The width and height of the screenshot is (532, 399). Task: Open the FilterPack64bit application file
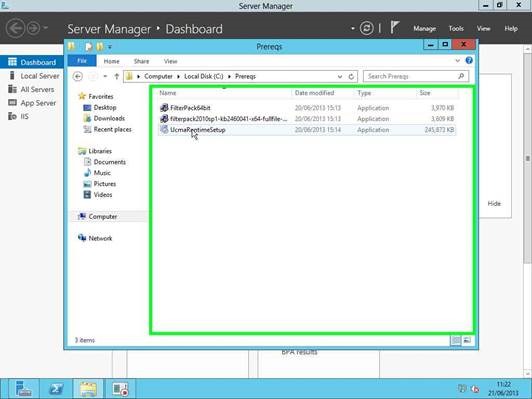pos(190,108)
